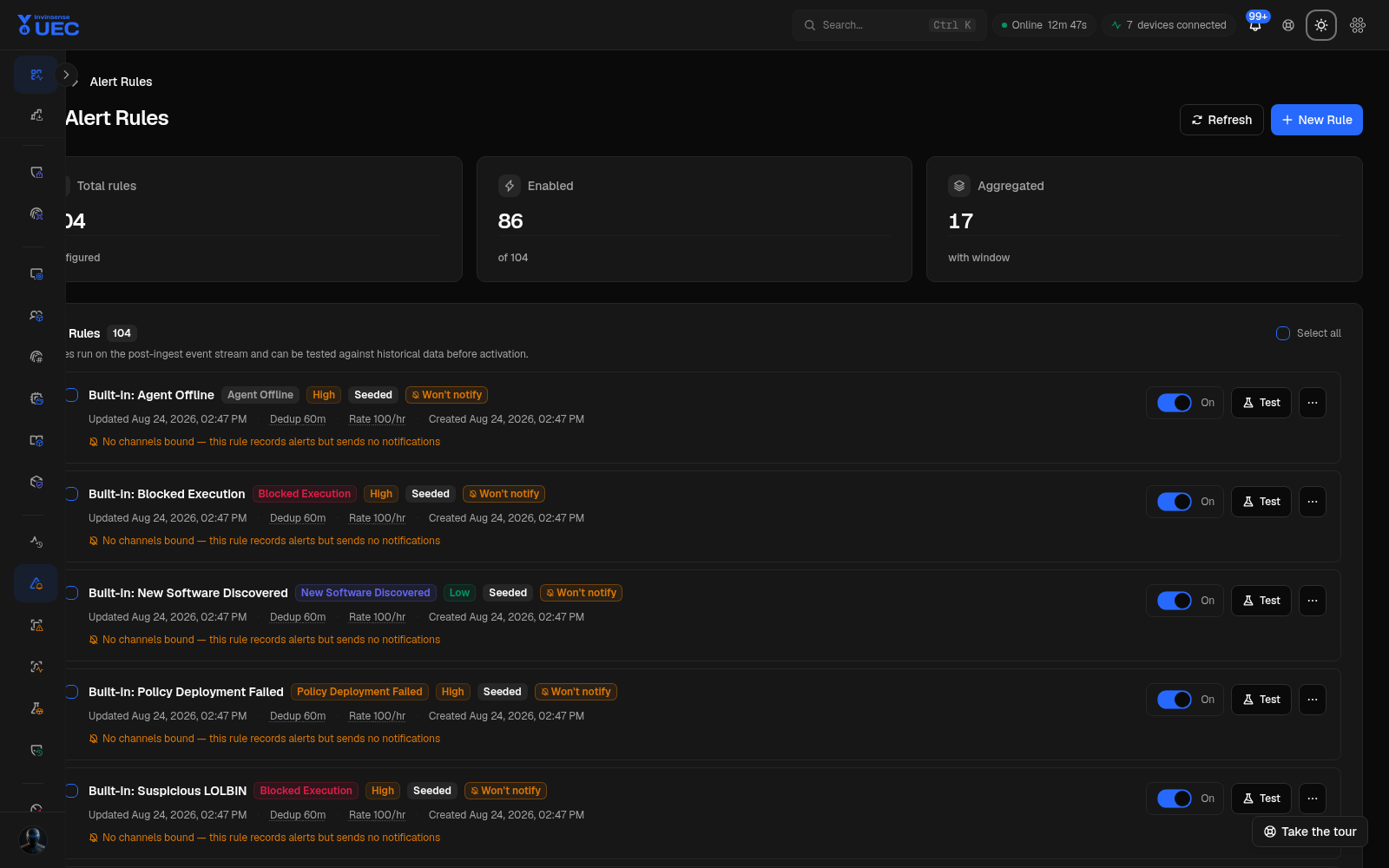This screenshot has width=1389, height=868.
Task: Open more options for Suspicious LOLBIN rule
Action: click(1313, 799)
